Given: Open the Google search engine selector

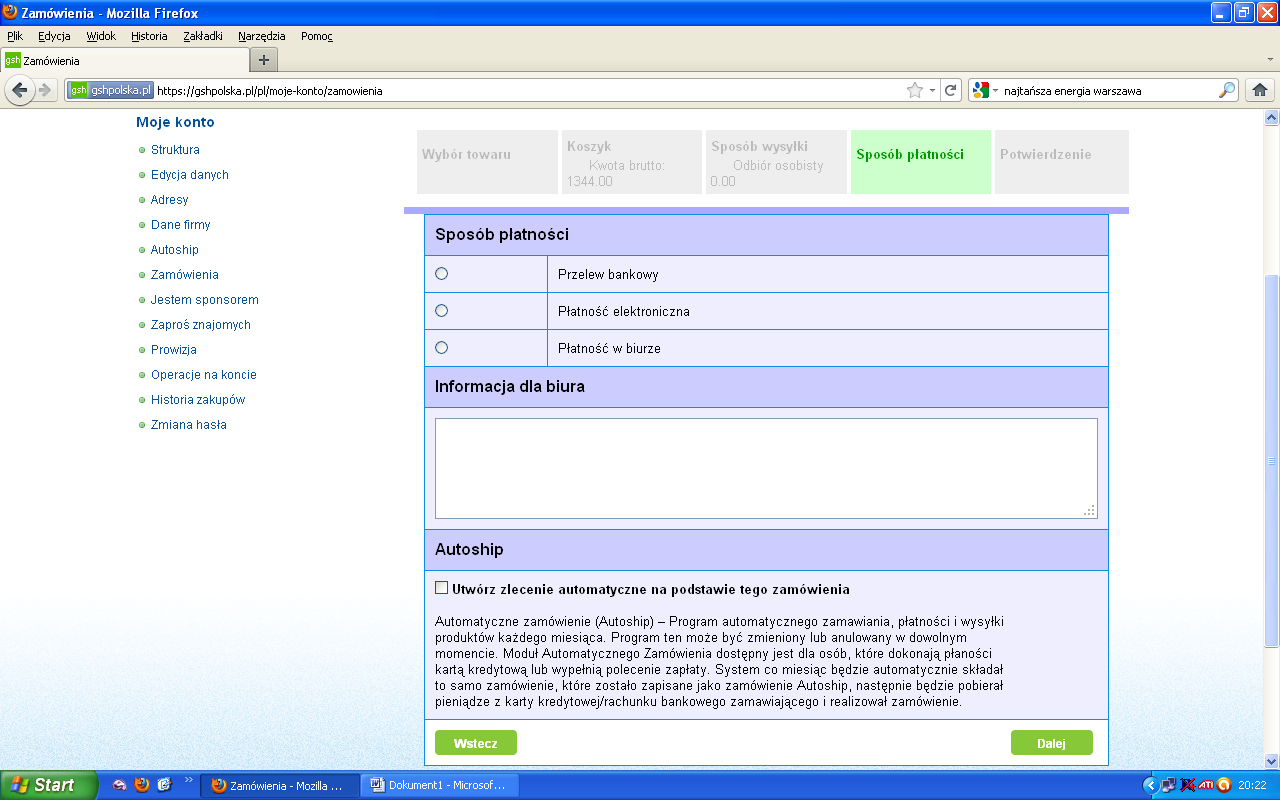Looking at the screenshot, I should [x=986, y=90].
